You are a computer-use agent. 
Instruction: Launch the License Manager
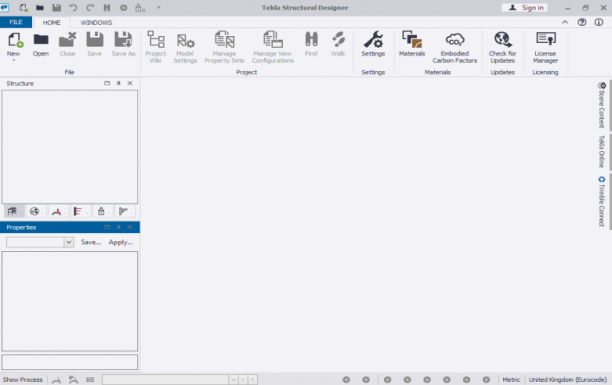545,47
